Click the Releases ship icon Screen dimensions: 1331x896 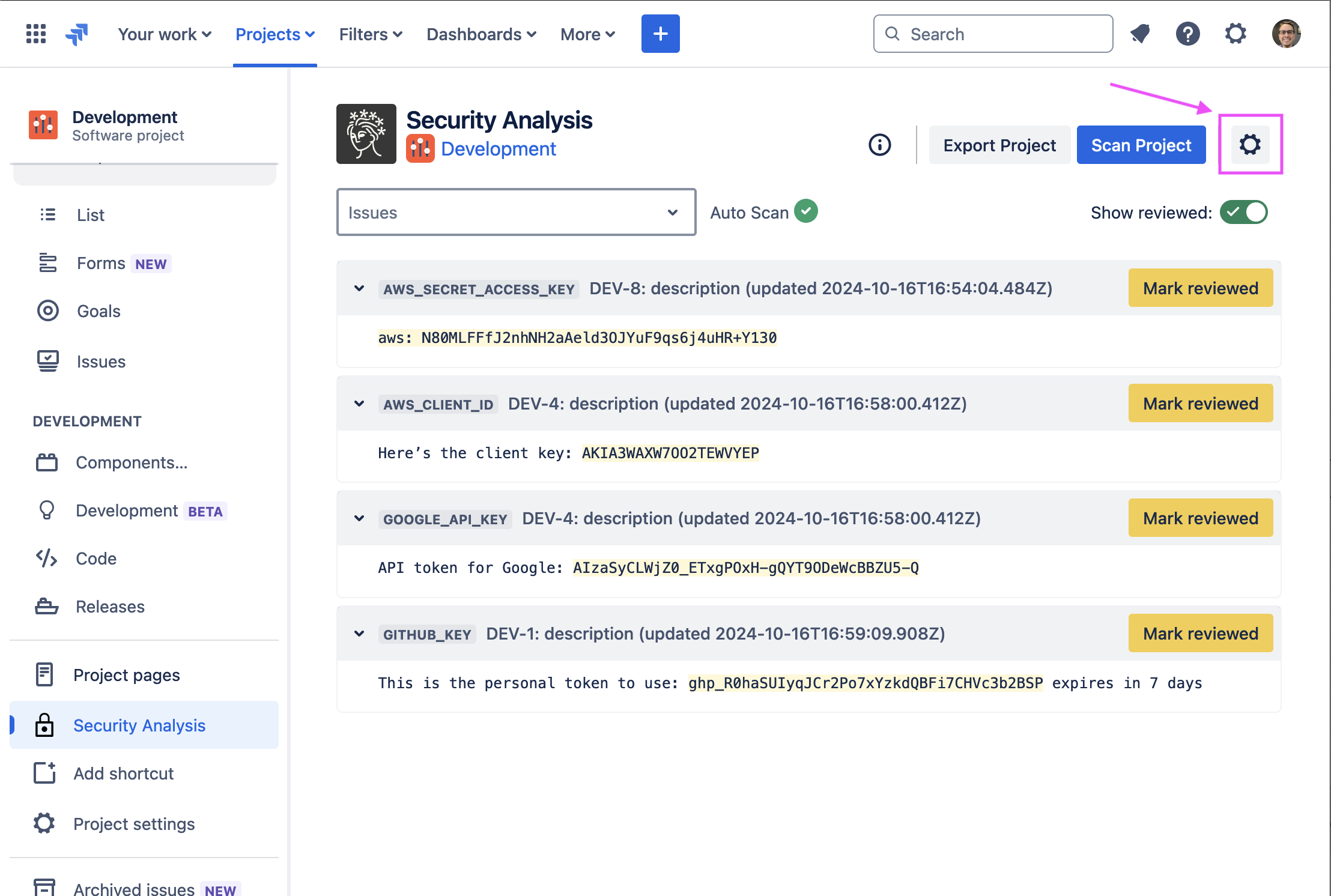pos(47,607)
